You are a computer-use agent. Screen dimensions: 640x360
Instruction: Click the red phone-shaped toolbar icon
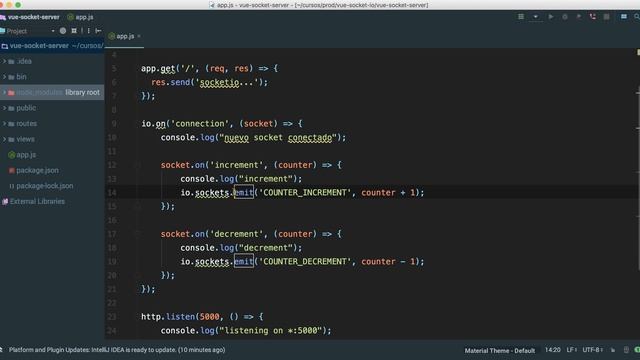[x=593, y=17]
